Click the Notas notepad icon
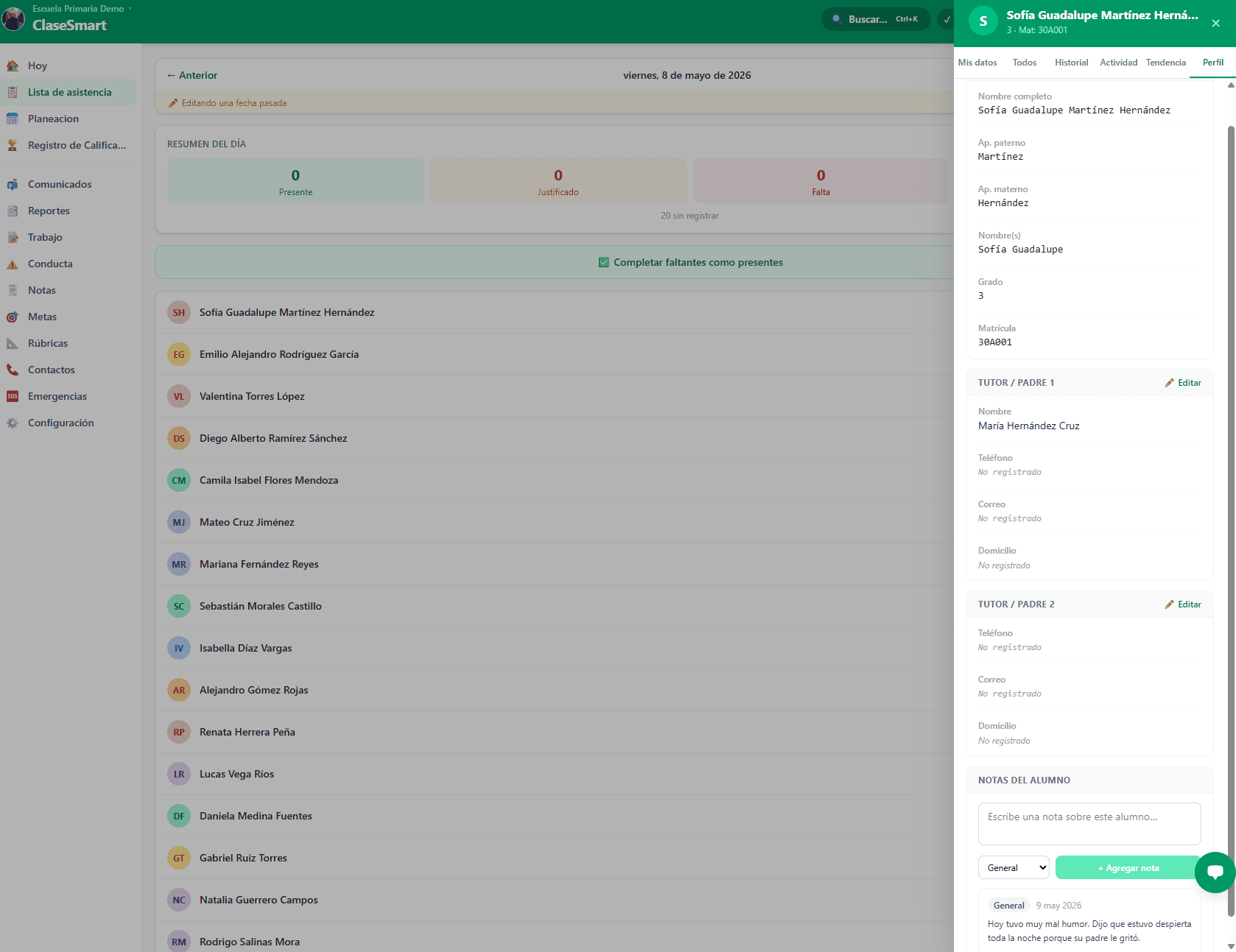1236x952 pixels. click(x=13, y=290)
